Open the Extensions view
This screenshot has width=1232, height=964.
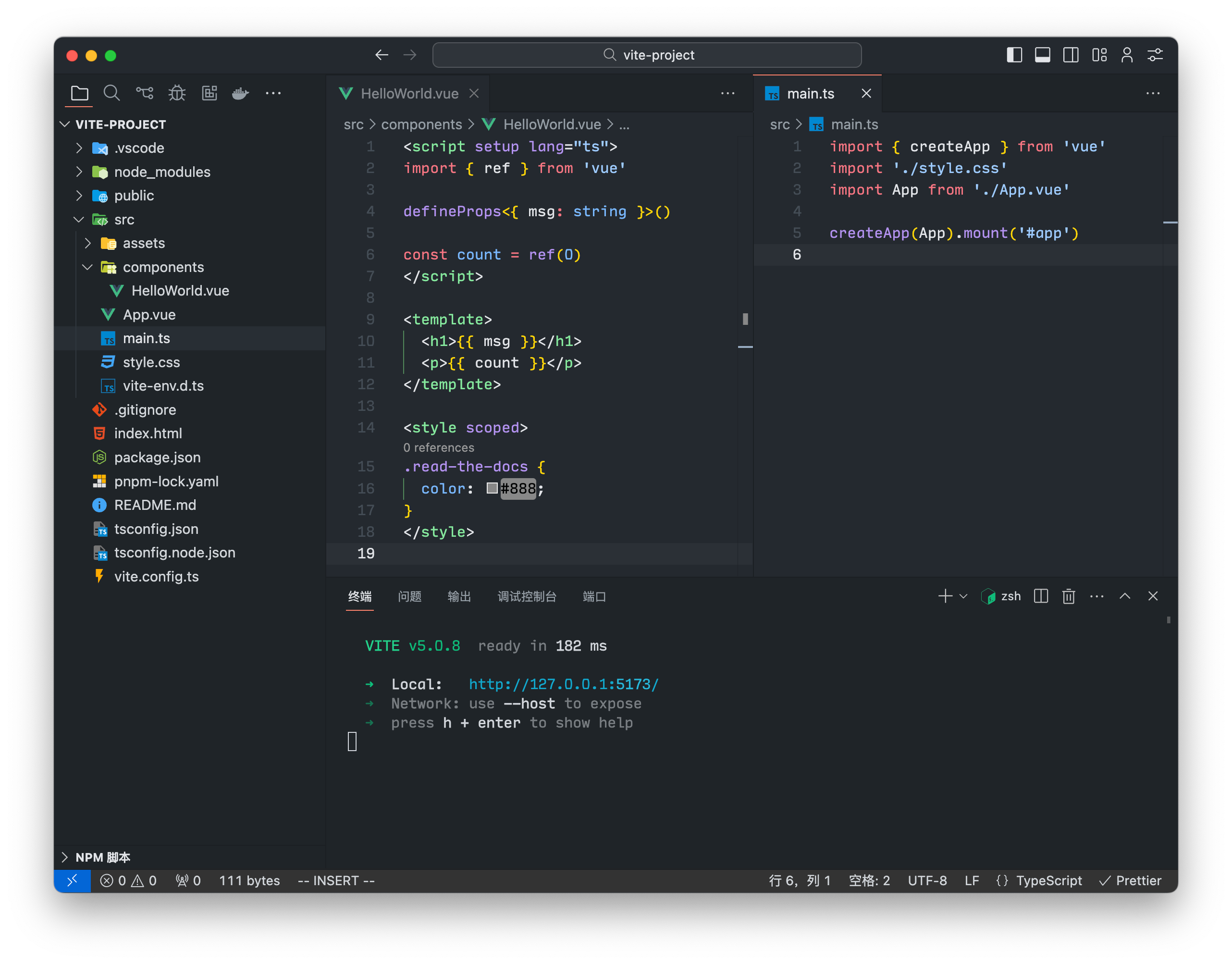[209, 93]
